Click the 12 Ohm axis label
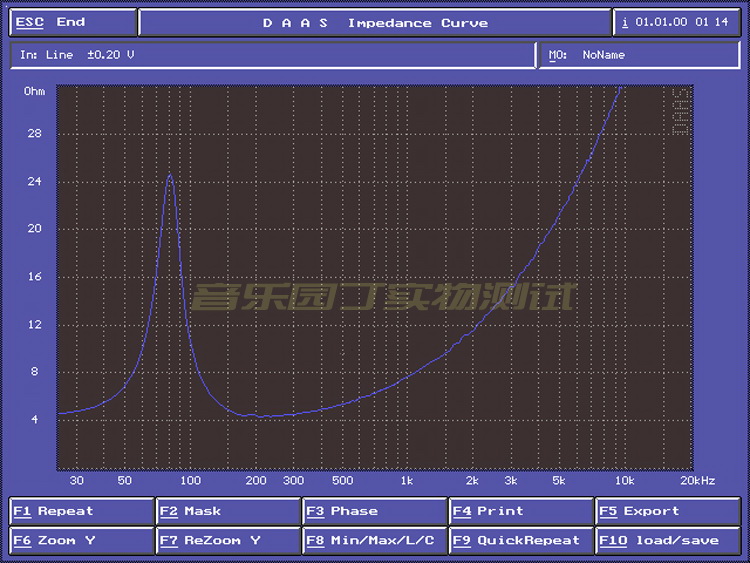 point(34,325)
